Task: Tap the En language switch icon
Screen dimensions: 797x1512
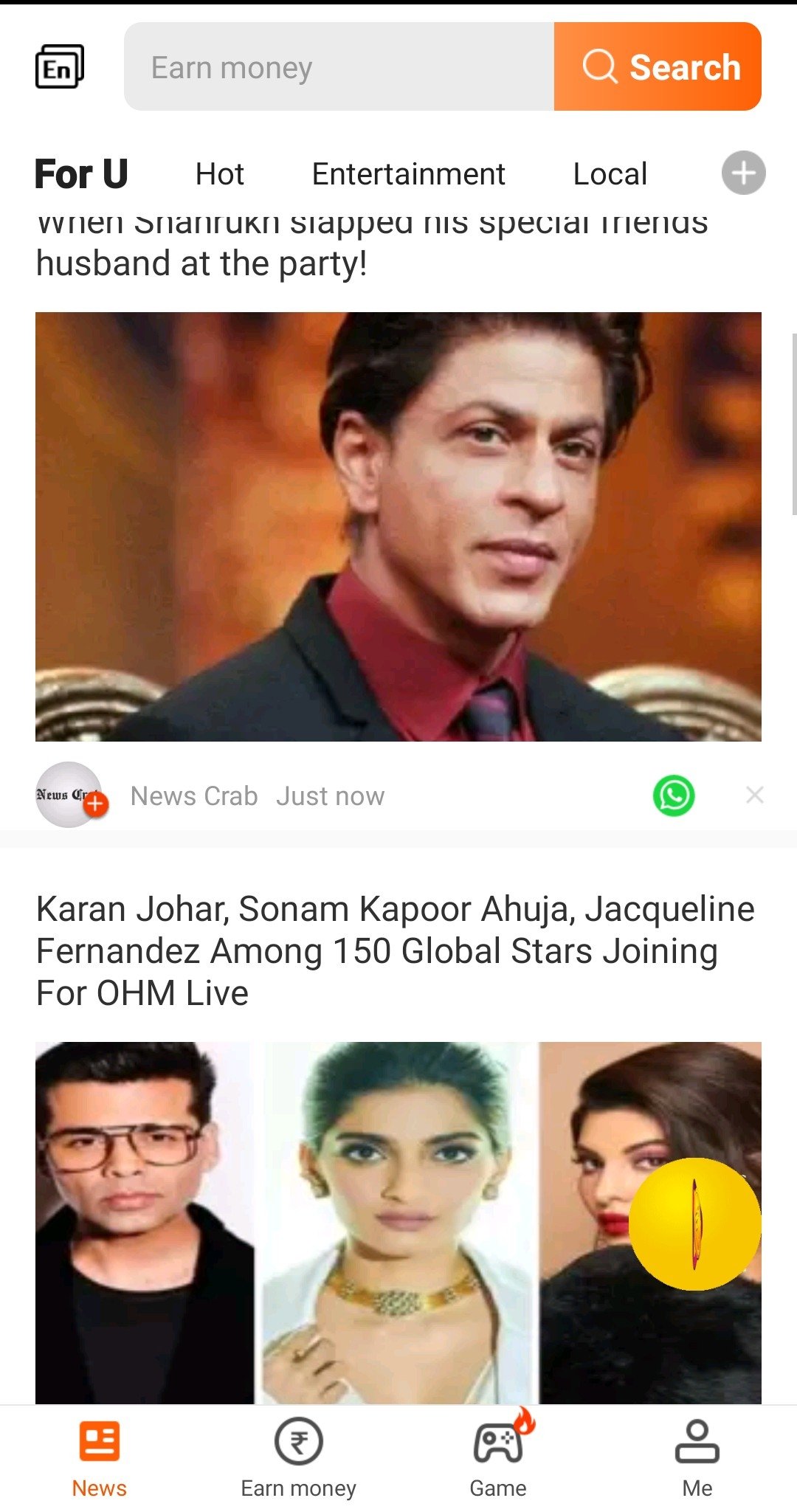Action: pyautogui.click(x=60, y=67)
